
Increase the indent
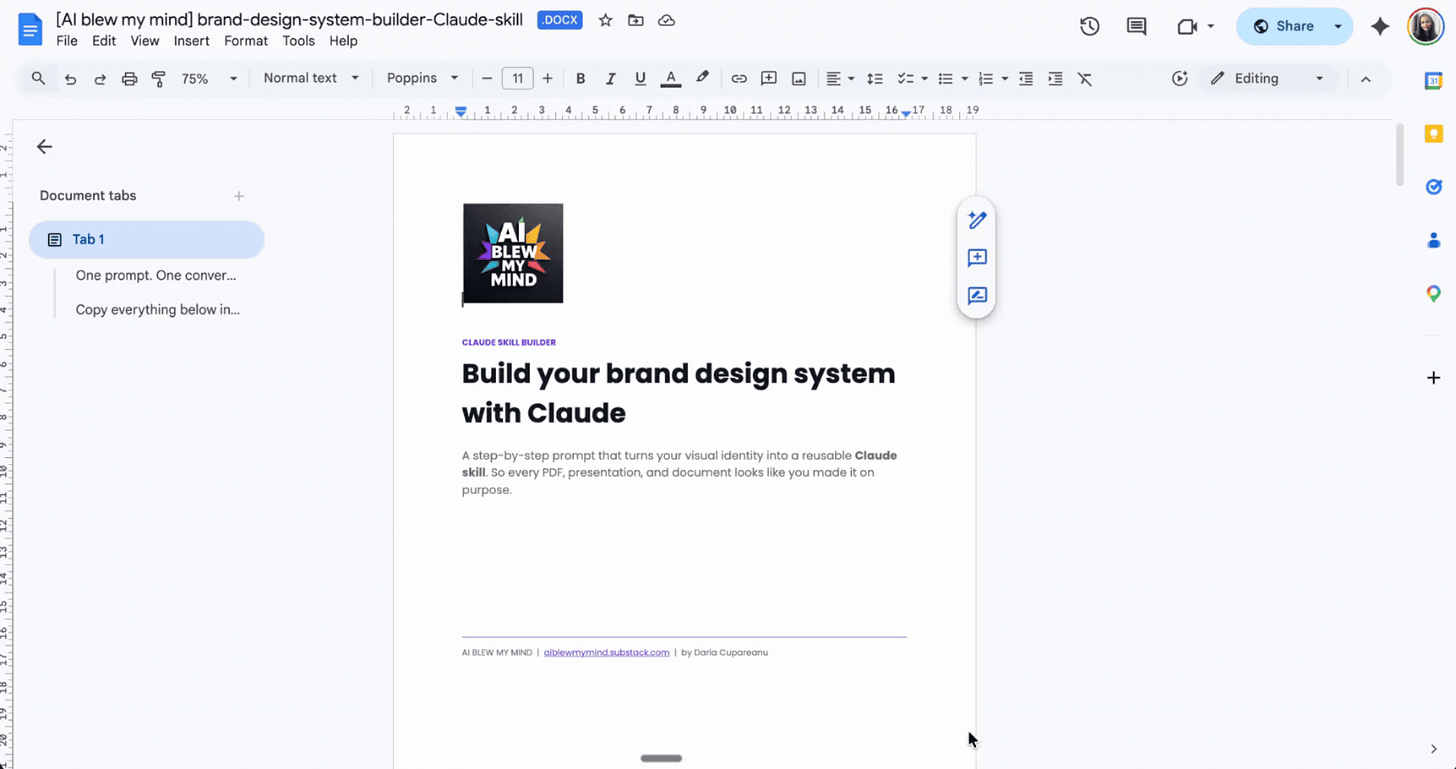1055,78
